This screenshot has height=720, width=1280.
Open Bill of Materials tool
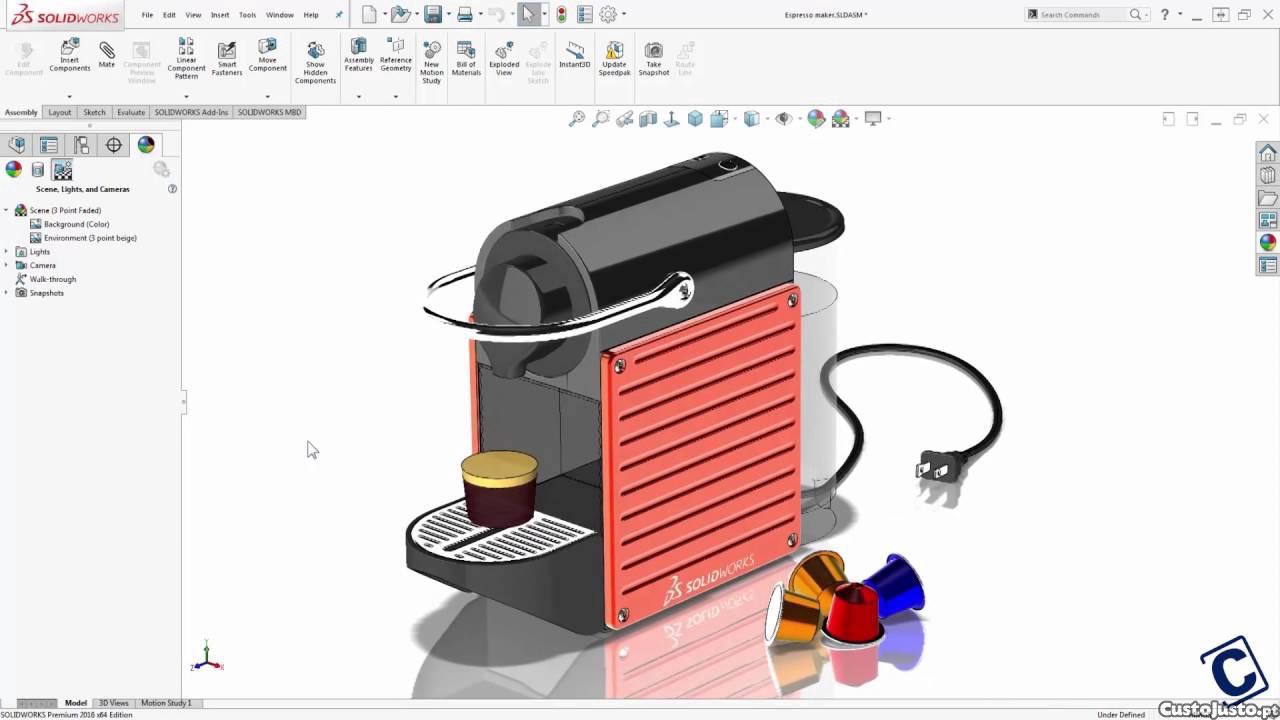[x=466, y=58]
